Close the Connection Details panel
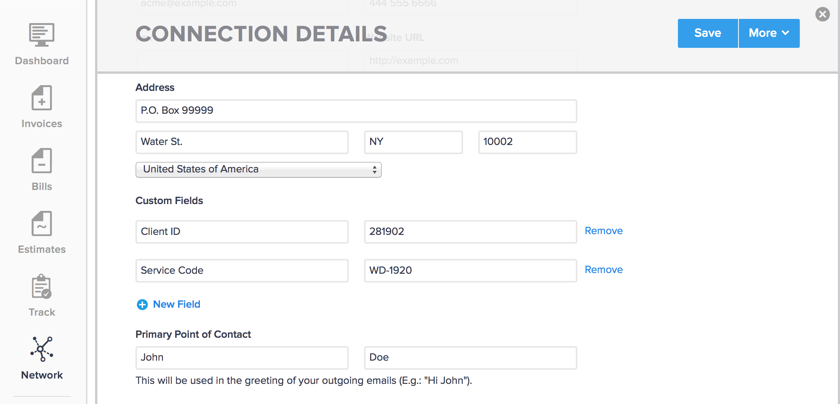 (x=822, y=14)
